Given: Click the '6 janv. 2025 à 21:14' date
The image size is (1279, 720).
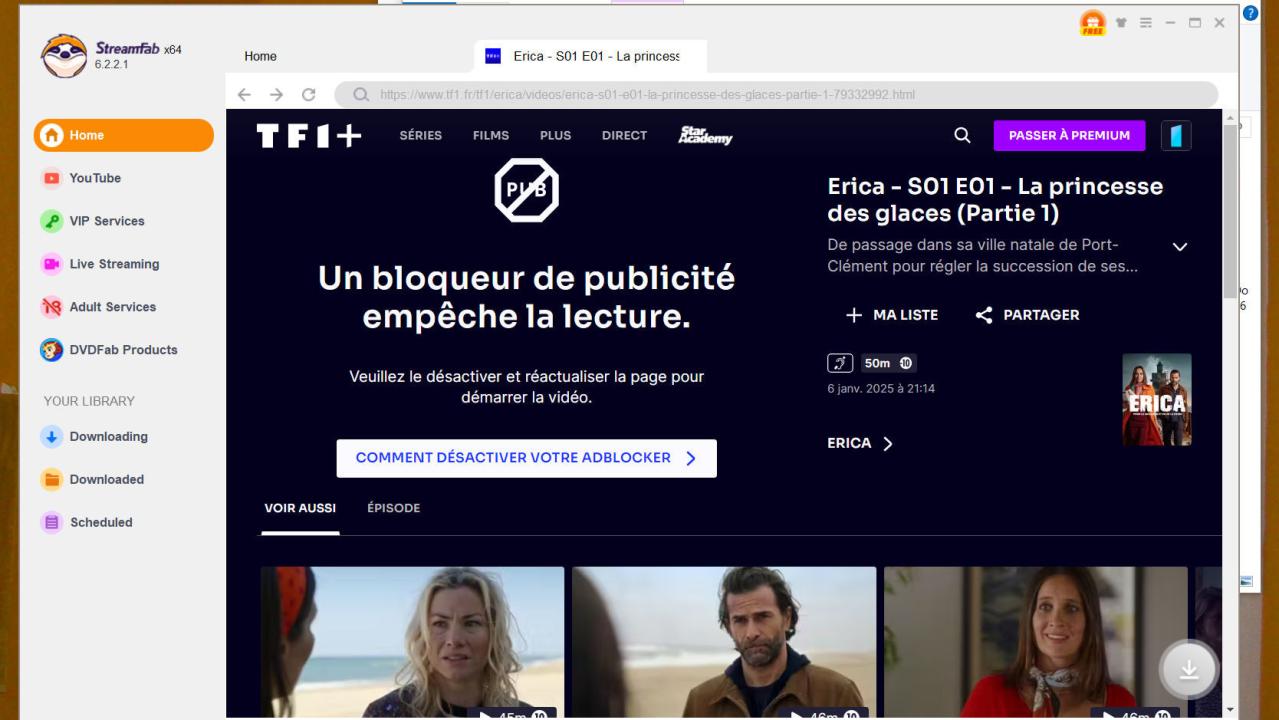Looking at the screenshot, I should pos(881,388).
